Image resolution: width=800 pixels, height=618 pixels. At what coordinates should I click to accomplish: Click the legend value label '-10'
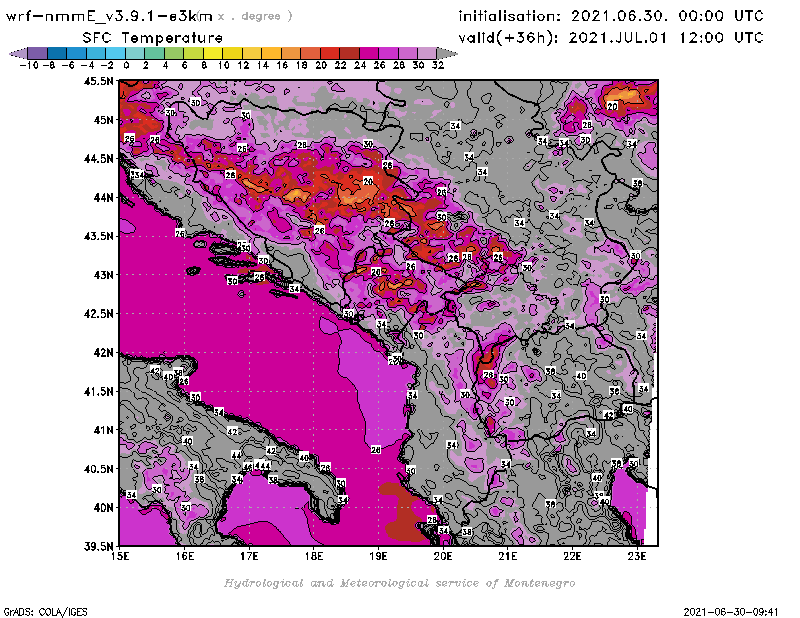tap(29, 65)
